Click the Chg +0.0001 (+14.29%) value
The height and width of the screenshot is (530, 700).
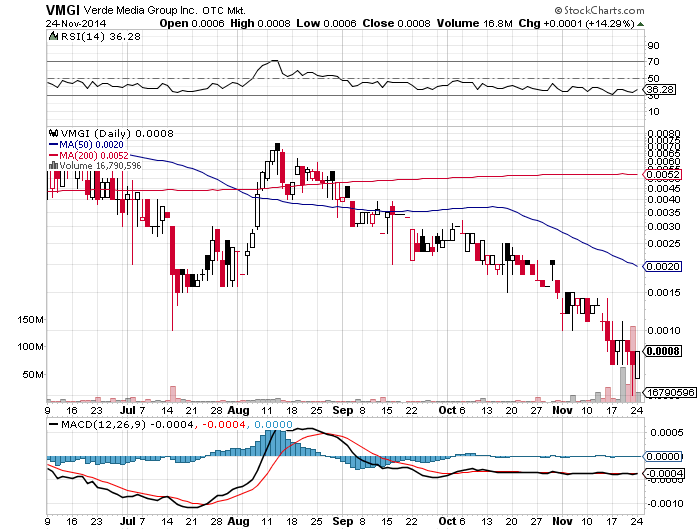576,23
